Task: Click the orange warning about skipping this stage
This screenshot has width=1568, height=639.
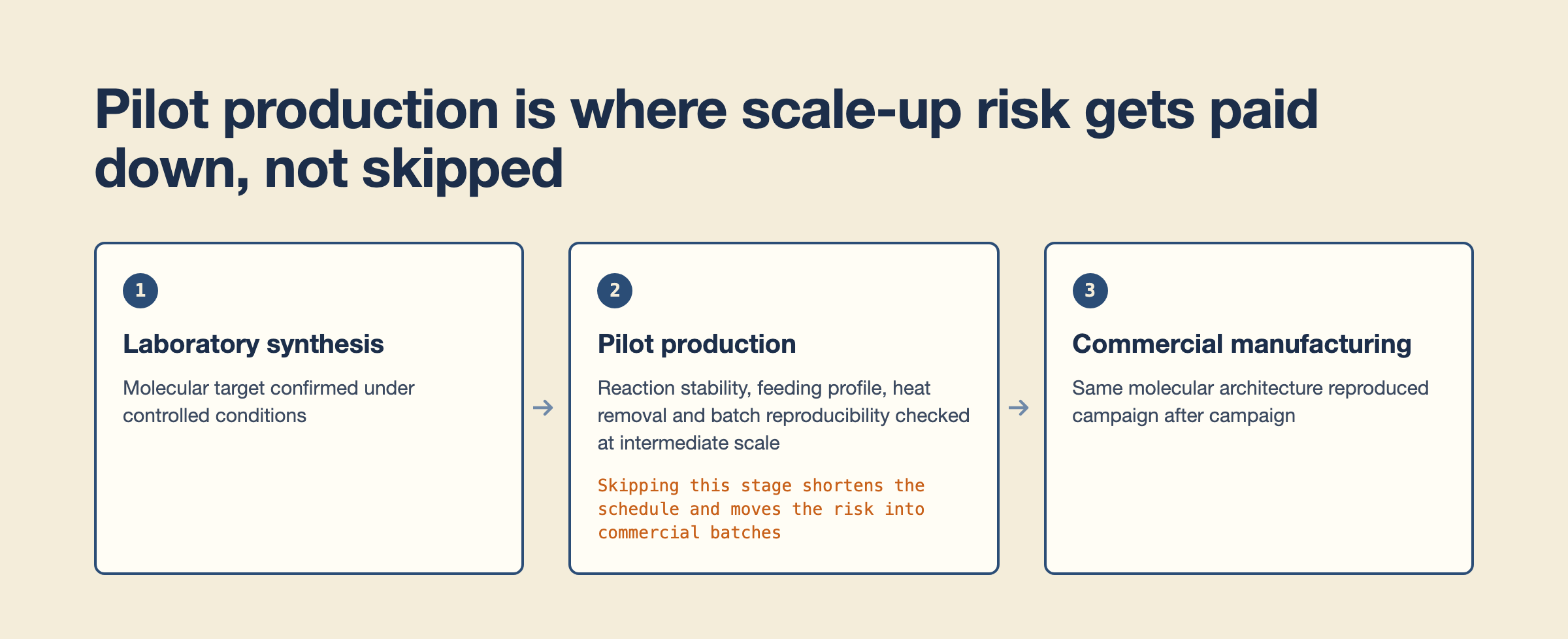Action: (x=761, y=509)
